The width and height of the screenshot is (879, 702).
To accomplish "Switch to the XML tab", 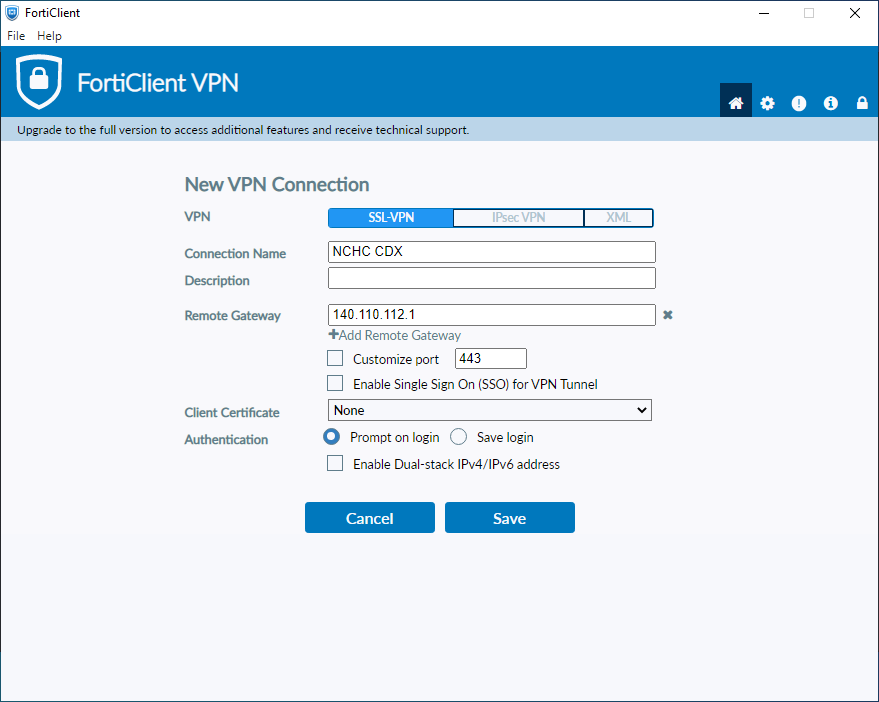I will click(x=618, y=217).
